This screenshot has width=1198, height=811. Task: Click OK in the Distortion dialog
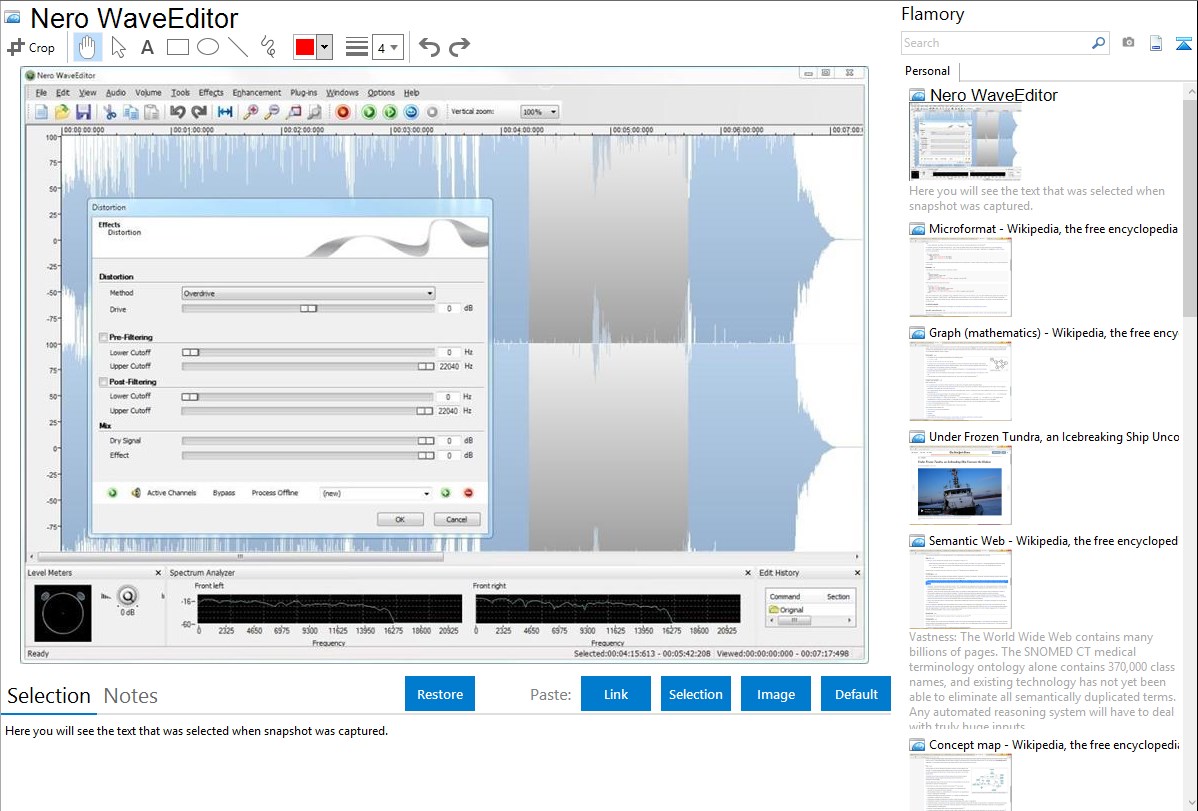coord(400,519)
